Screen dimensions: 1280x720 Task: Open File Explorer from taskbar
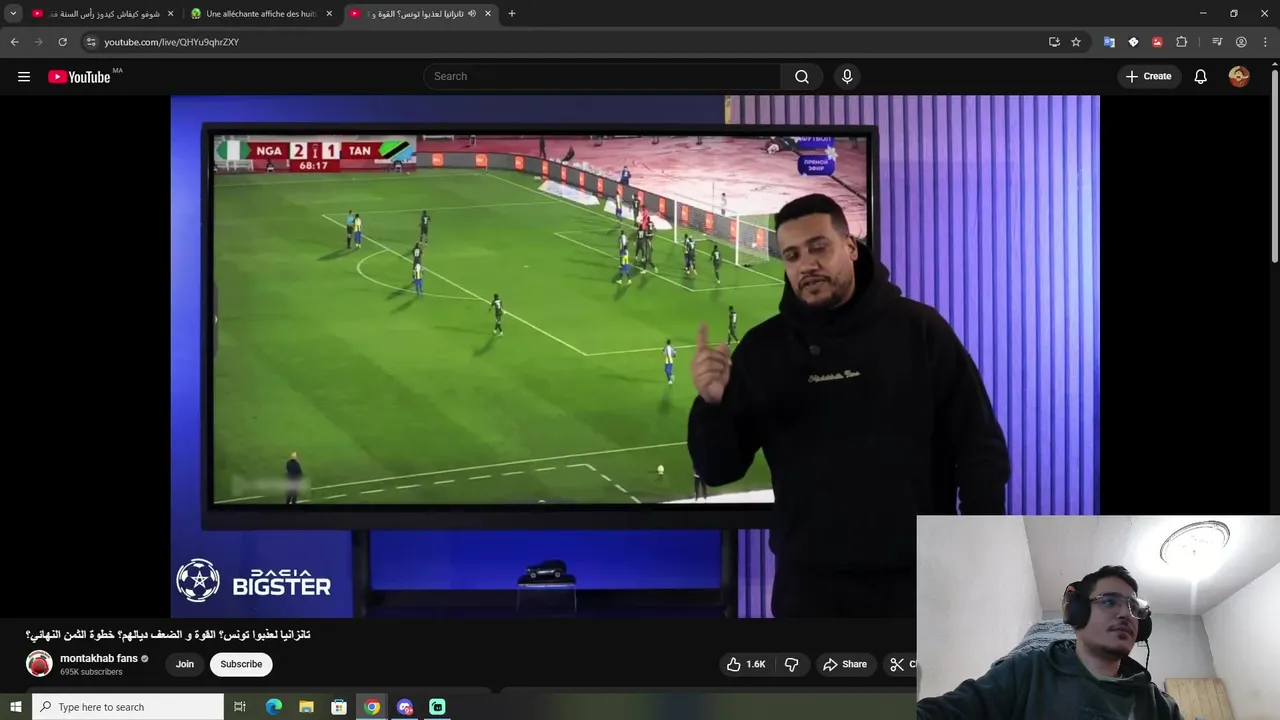point(307,707)
